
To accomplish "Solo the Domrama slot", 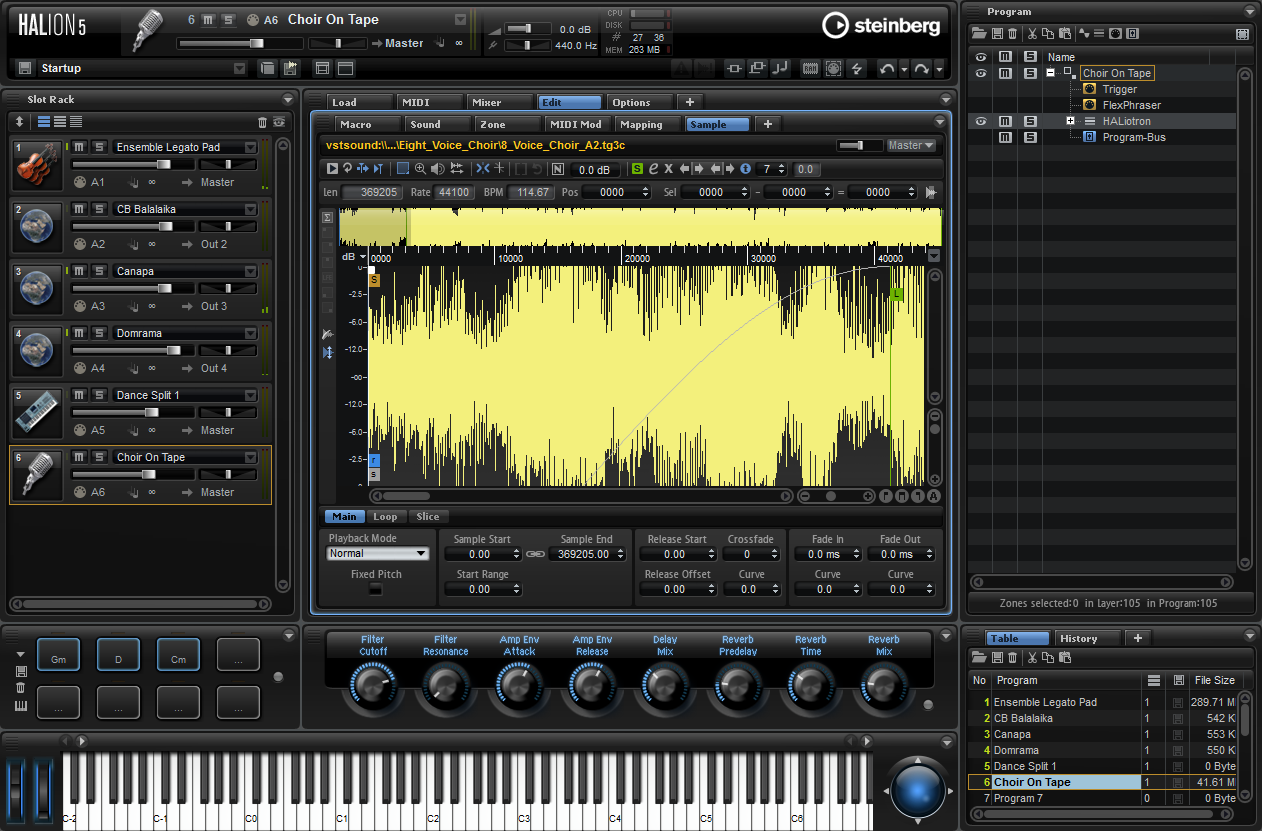I will pos(99,333).
